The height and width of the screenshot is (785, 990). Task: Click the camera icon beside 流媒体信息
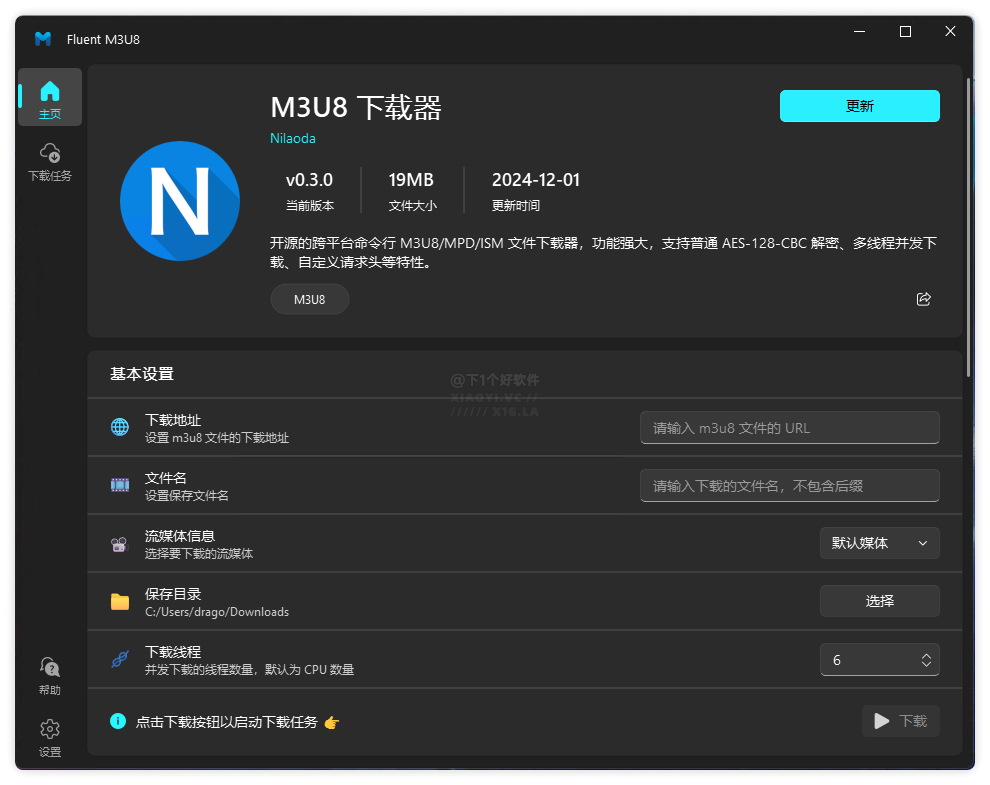tap(119, 544)
